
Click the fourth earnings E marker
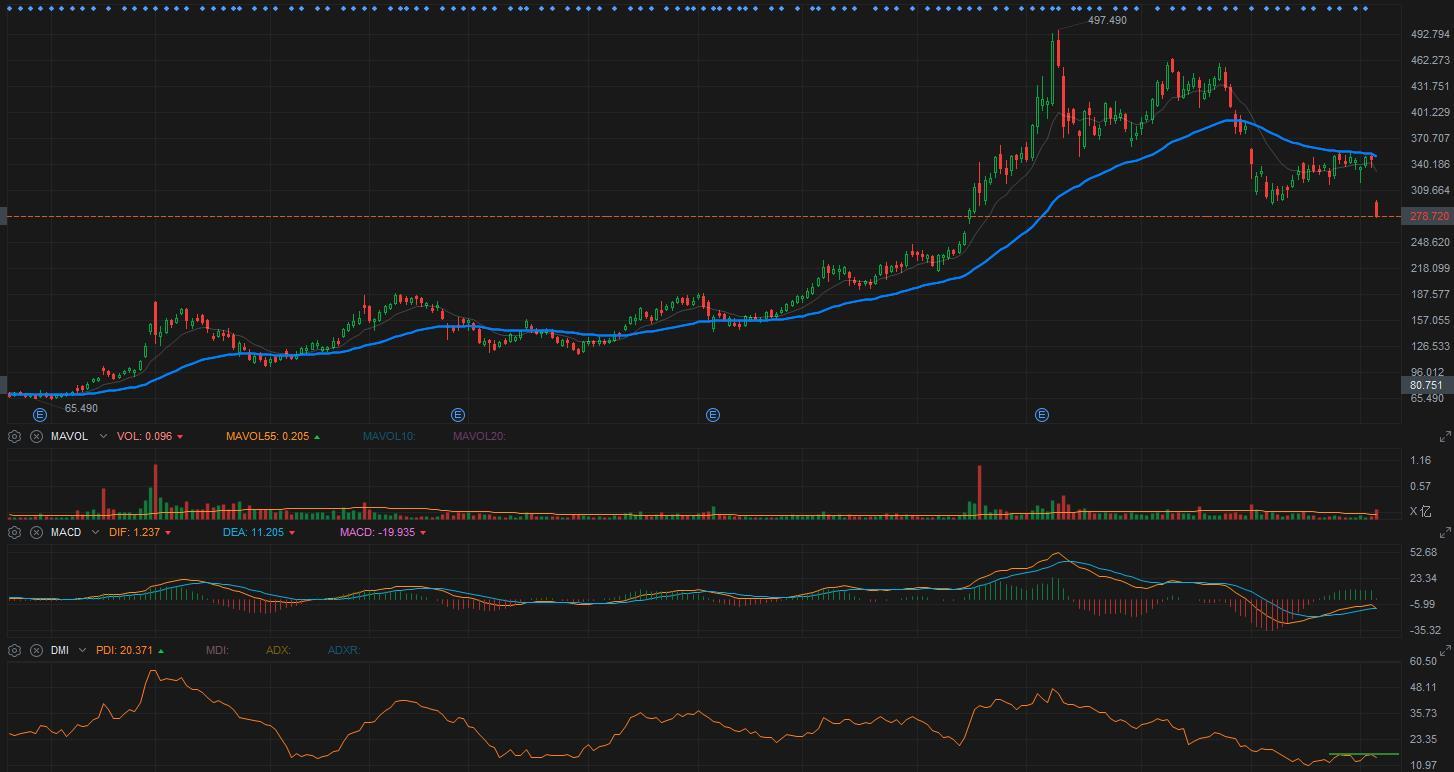point(1042,415)
